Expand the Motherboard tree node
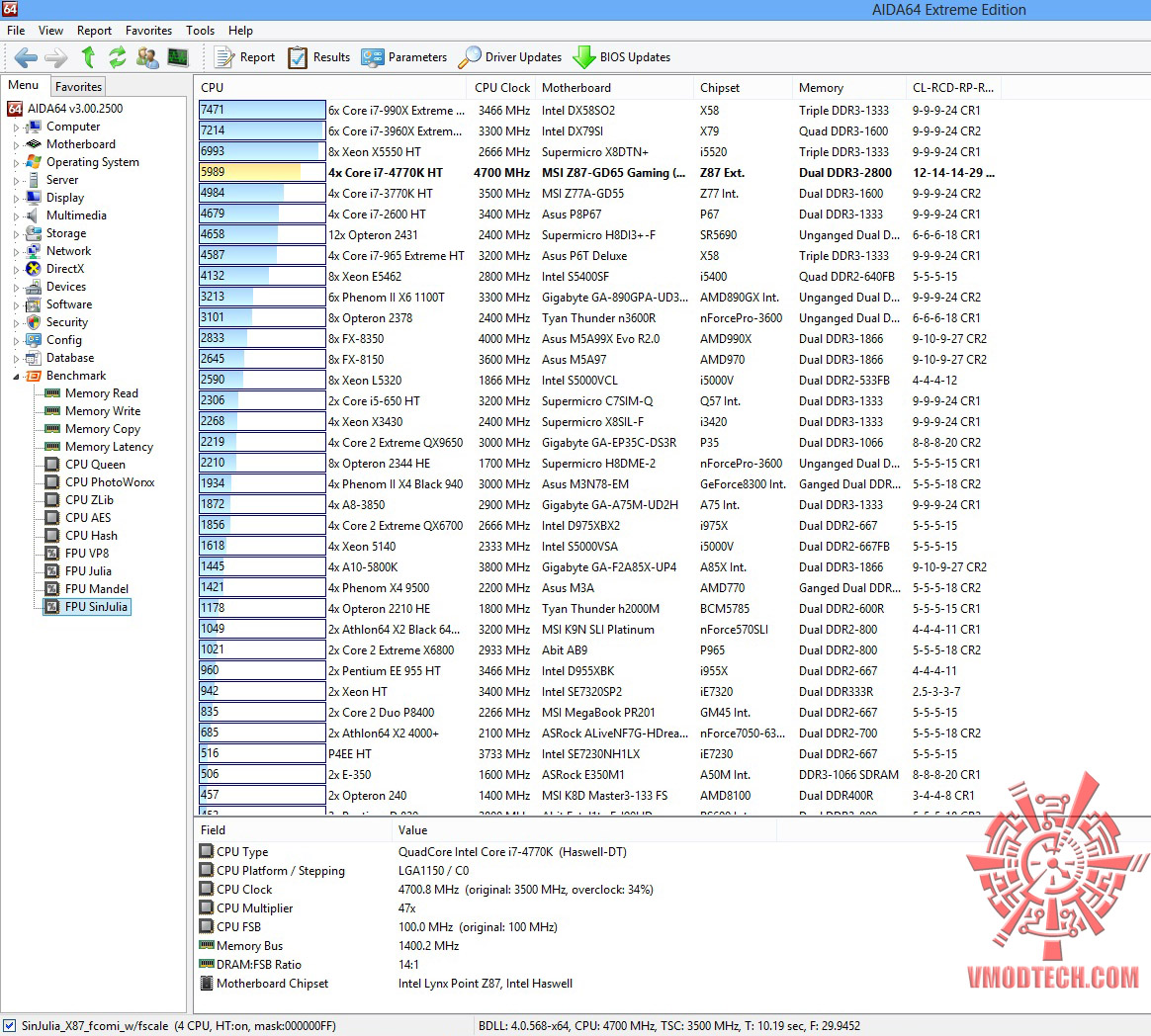This screenshot has height=1036, width=1151. [x=16, y=145]
